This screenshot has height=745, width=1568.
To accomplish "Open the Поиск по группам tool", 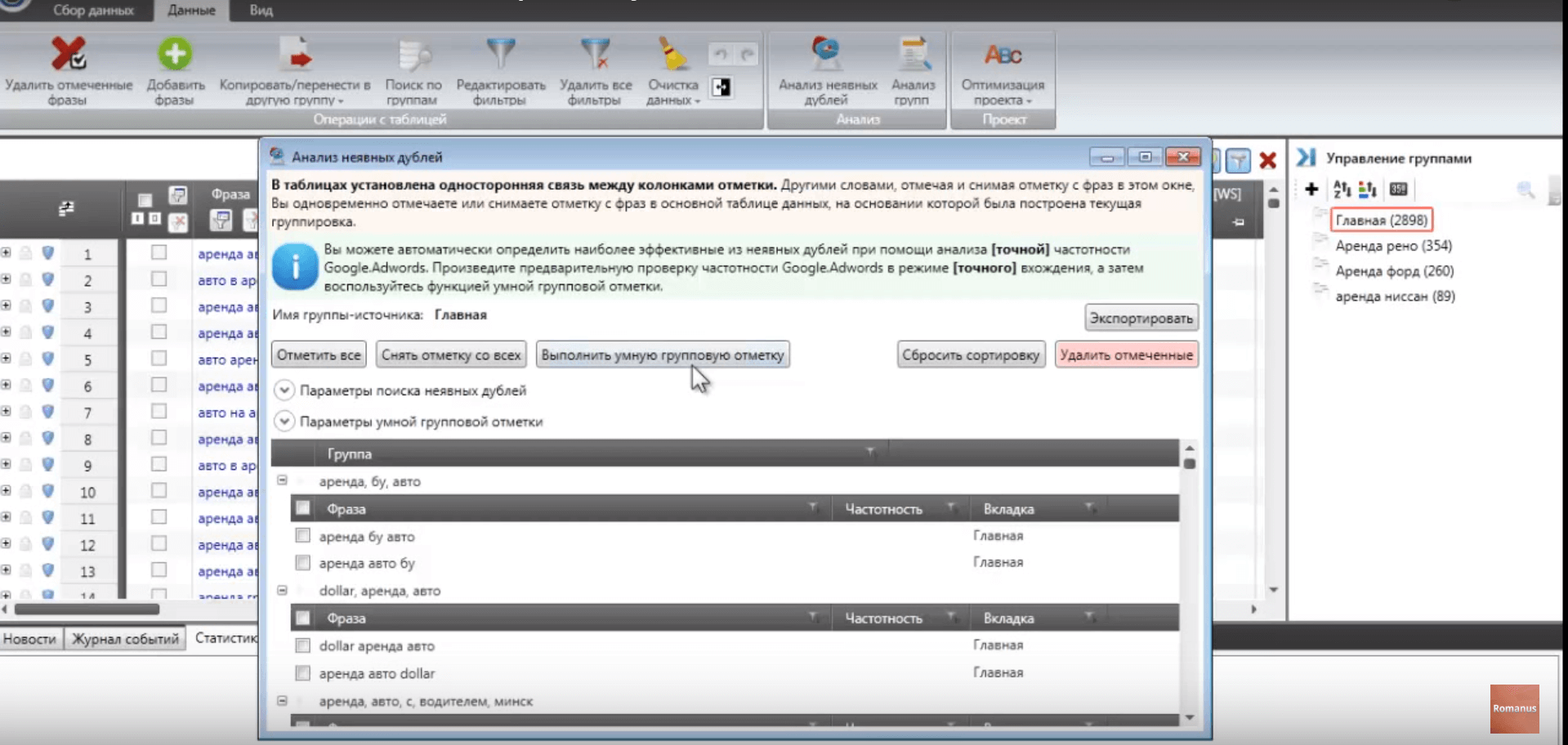I will (413, 56).
